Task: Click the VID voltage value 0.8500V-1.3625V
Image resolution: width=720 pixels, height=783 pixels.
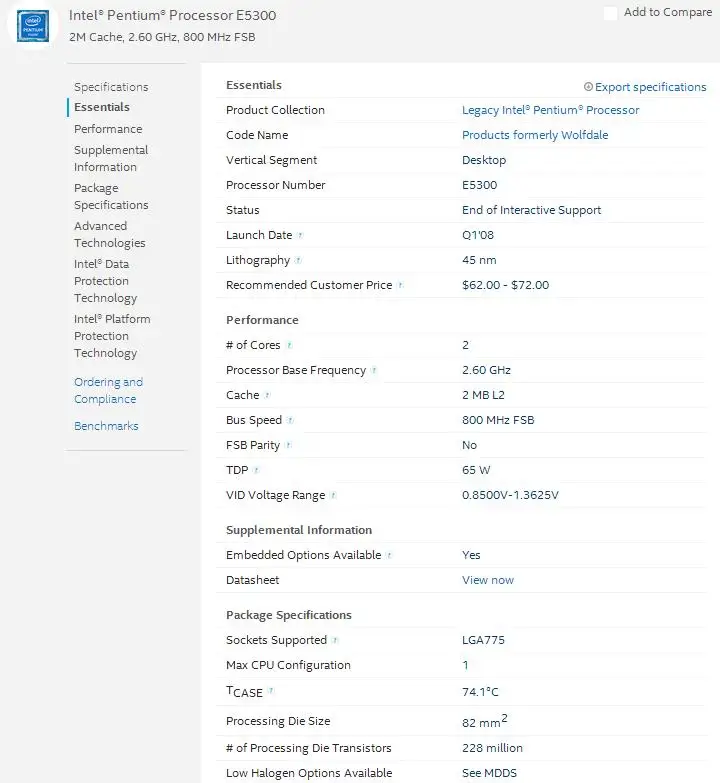Action: (x=510, y=495)
